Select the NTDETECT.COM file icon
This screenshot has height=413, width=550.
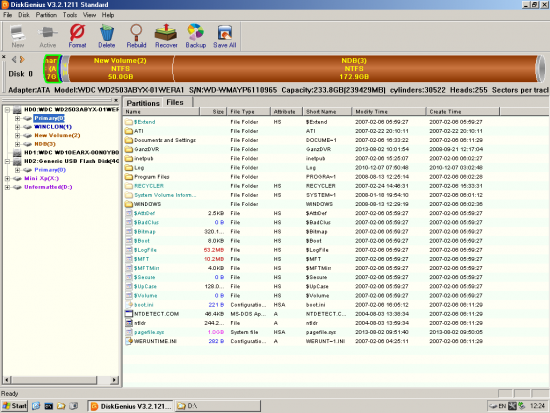click(129, 314)
